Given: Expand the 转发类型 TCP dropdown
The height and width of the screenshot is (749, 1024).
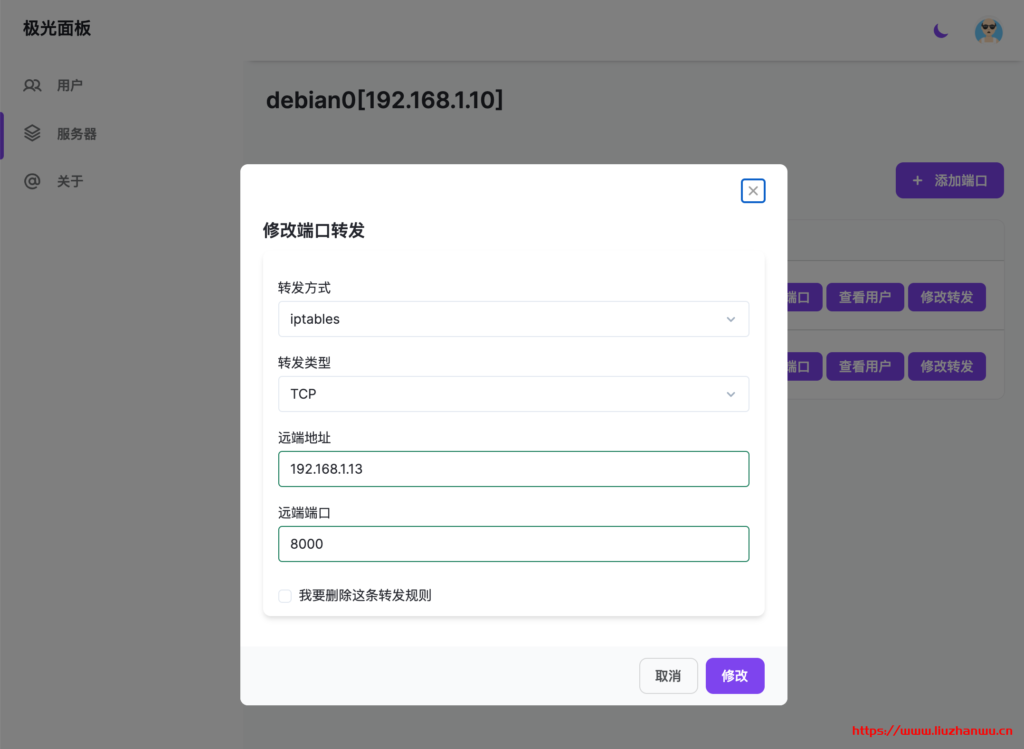Looking at the screenshot, I should tap(513, 394).
